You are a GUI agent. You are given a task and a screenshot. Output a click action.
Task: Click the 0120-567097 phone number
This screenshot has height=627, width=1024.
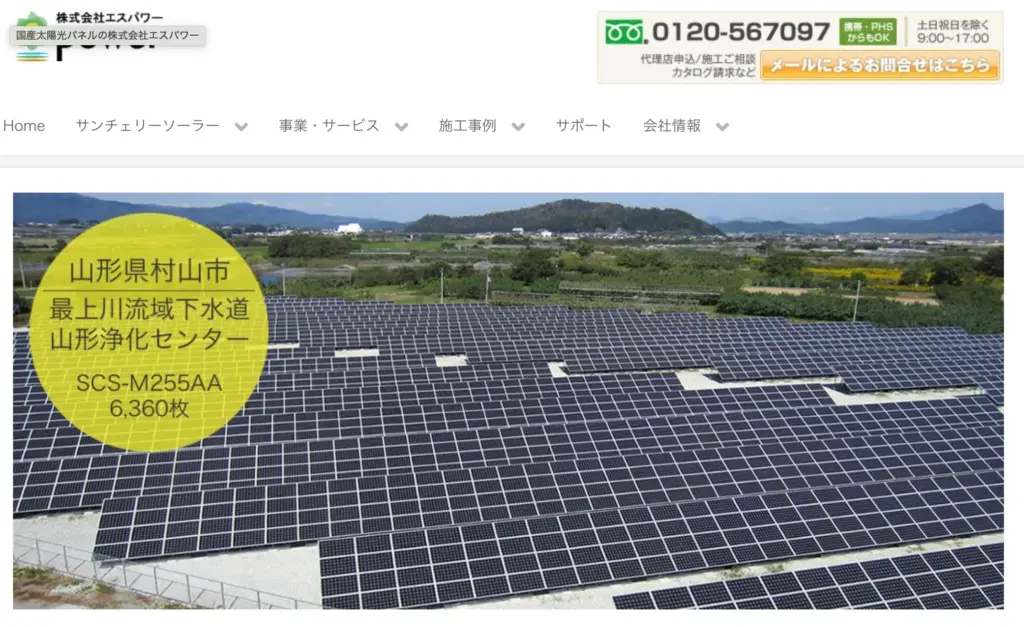point(741,31)
